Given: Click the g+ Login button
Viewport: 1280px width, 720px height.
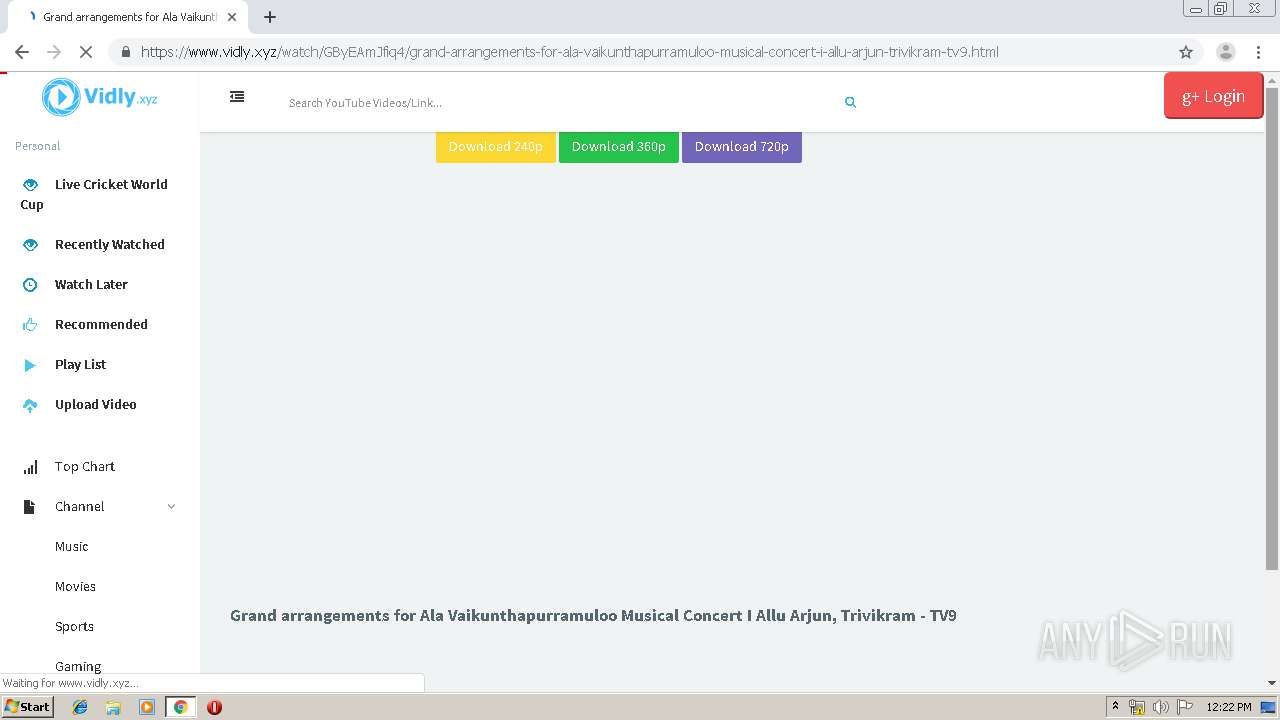Looking at the screenshot, I should (1213, 96).
